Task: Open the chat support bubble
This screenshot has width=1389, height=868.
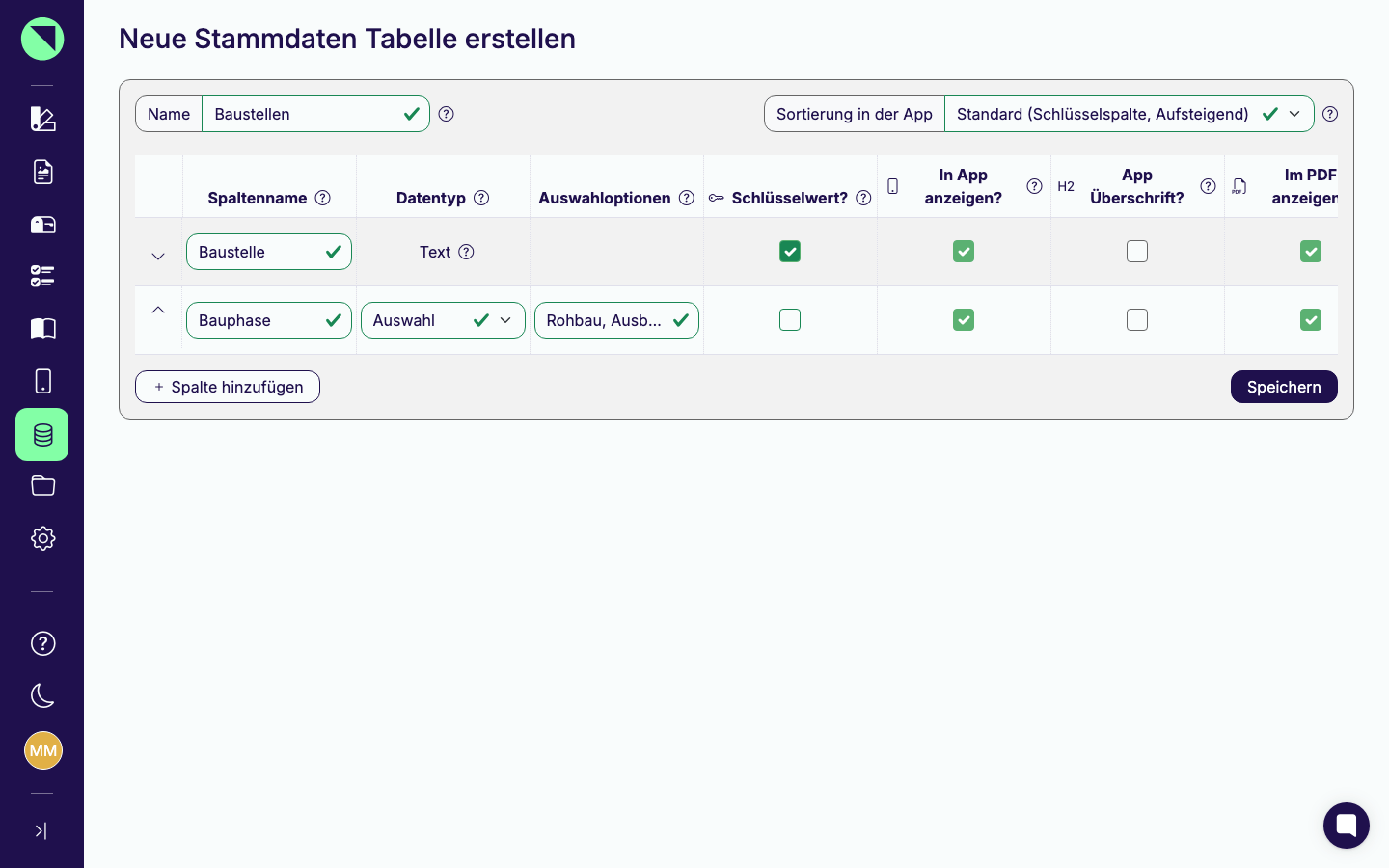Action: 1347,826
